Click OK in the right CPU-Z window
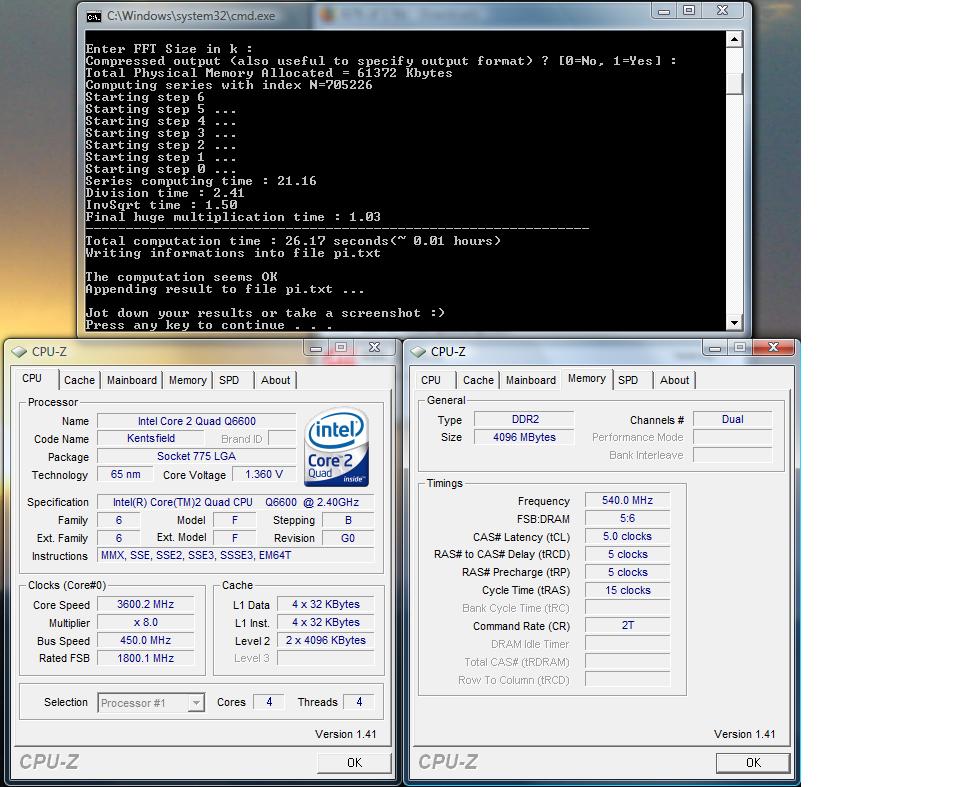The height and width of the screenshot is (787, 960). coord(753,763)
